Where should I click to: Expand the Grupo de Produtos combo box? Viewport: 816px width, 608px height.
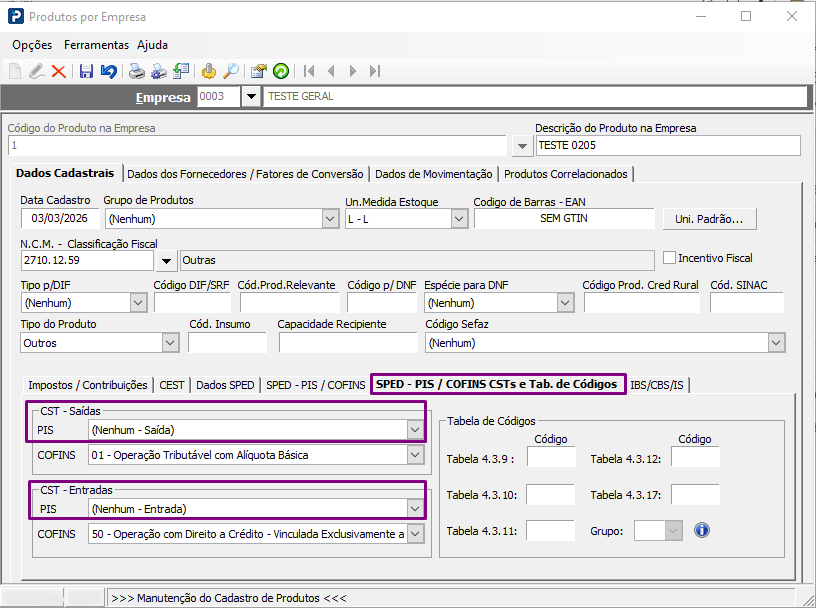(x=330, y=219)
